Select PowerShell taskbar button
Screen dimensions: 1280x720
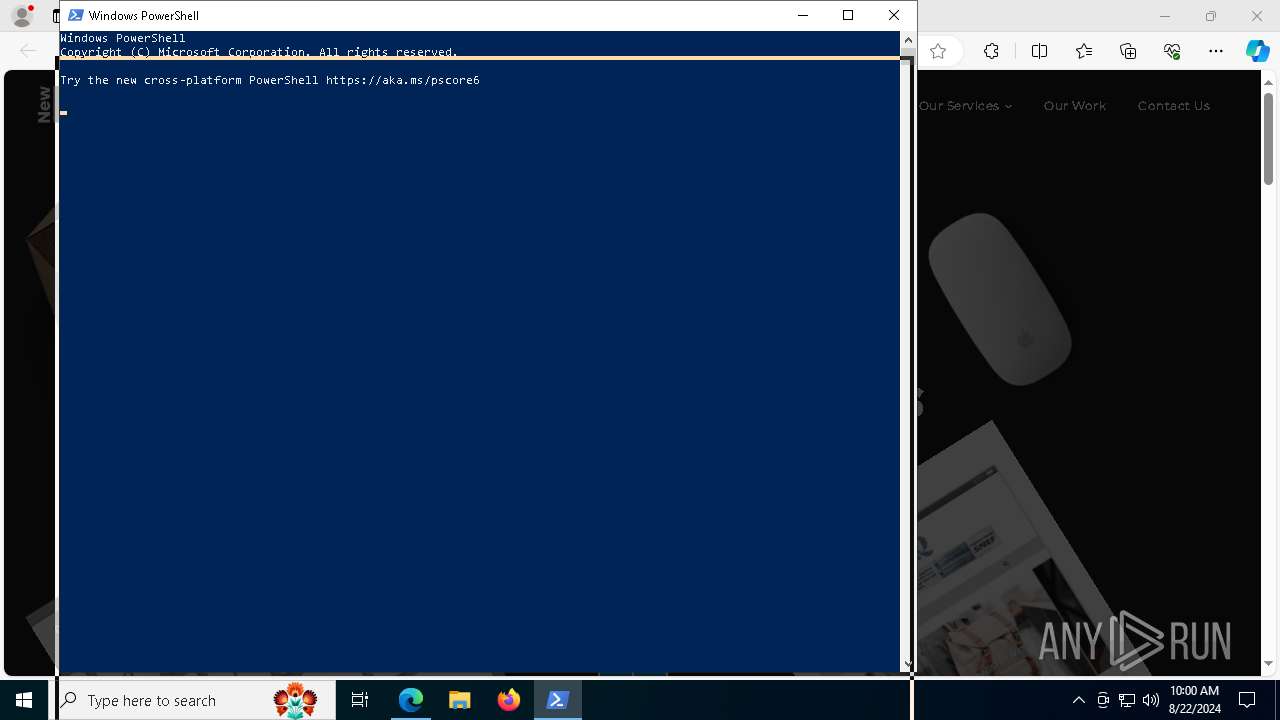tap(558, 700)
